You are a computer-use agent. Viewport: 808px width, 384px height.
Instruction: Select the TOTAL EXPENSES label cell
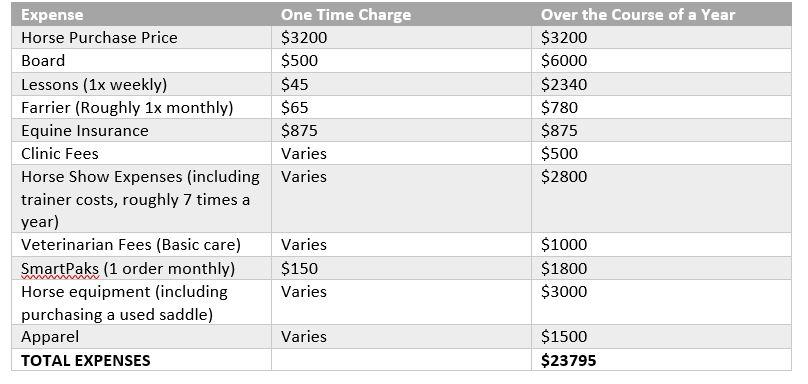[x=141, y=360]
